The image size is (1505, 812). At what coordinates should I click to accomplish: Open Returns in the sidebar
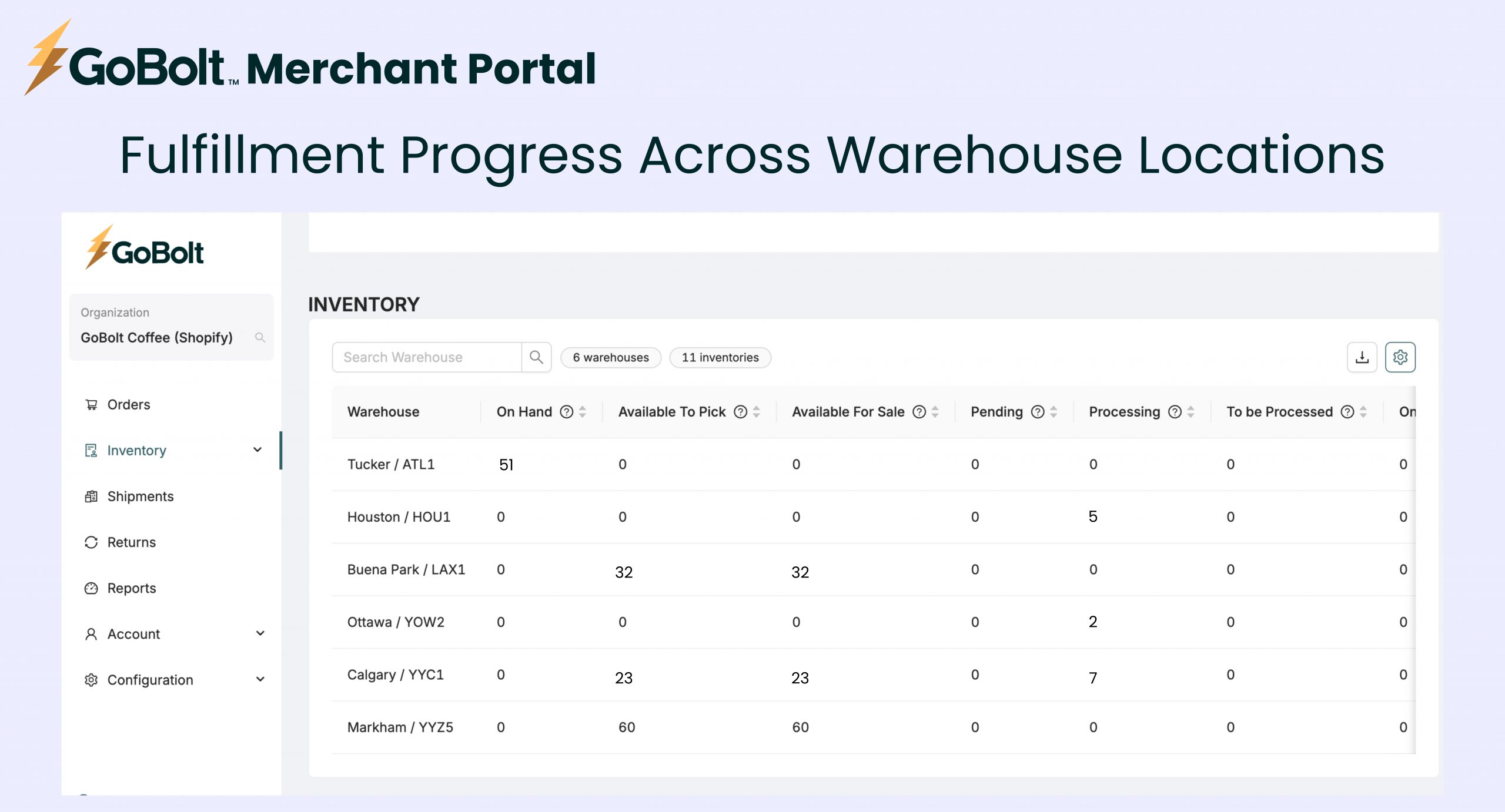[x=132, y=542]
